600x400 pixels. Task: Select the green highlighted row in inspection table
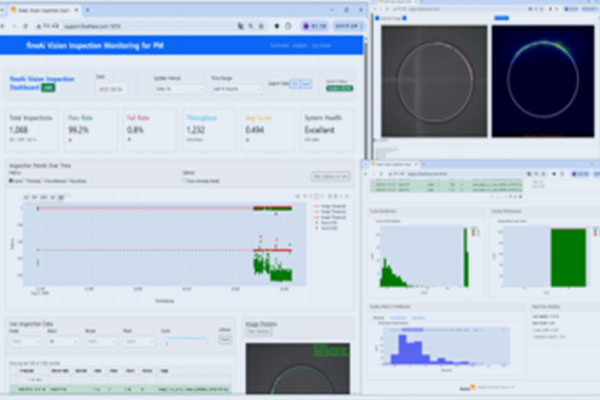tap(120, 389)
